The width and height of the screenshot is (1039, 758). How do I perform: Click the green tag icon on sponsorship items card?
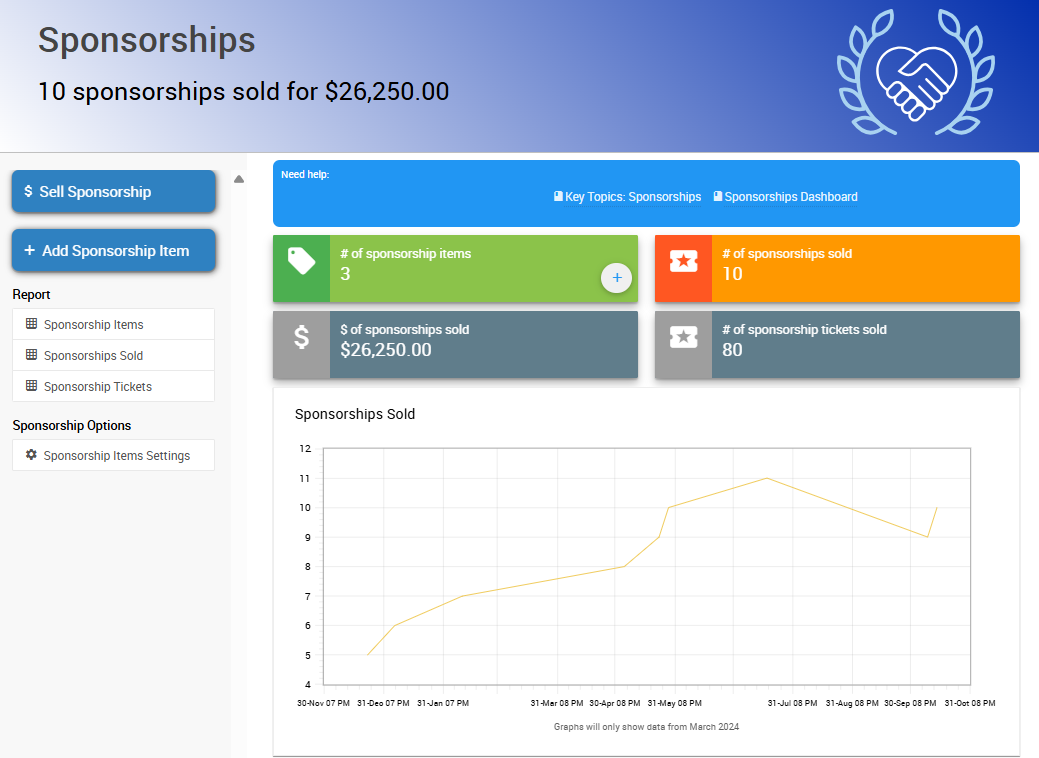(x=301, y=268)
